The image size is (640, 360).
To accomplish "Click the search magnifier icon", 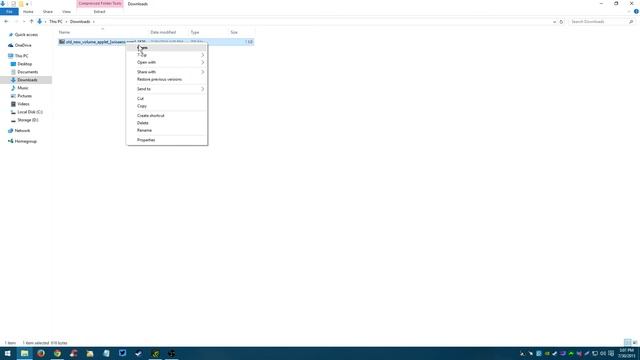I will (x=631, y=22).
